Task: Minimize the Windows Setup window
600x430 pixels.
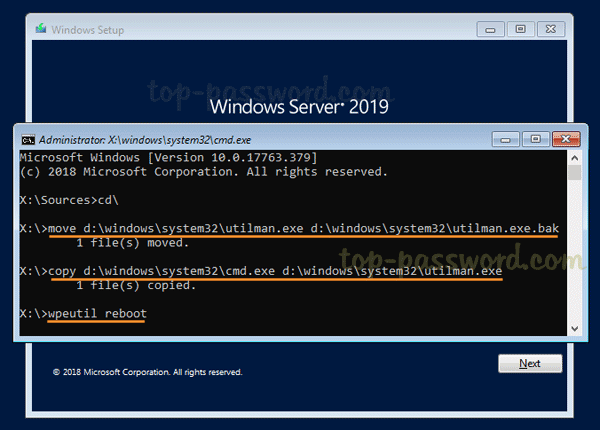Action: [x=490, y=29]
